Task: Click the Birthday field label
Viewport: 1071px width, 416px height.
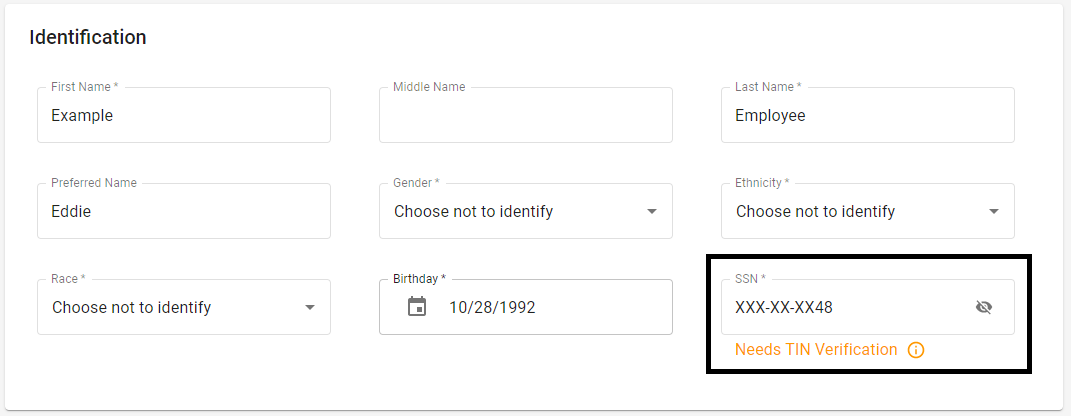Action: pyautogui.click(x=419, y=279)
